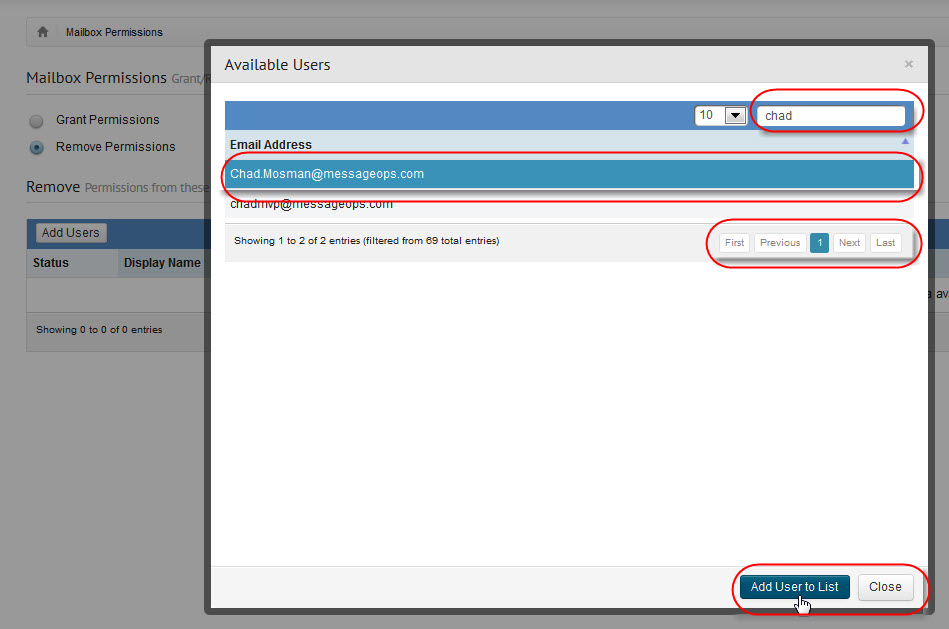The width and height of the screenshot is (949, 629).
Task: Go to First page of results
Action: 734,243
